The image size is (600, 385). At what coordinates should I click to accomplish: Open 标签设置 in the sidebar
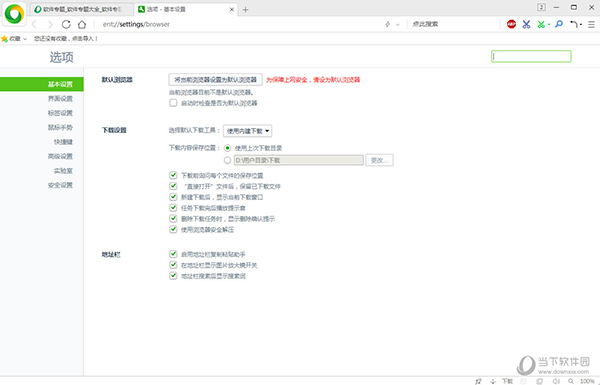pyautogui.click(x=60, y=113)
